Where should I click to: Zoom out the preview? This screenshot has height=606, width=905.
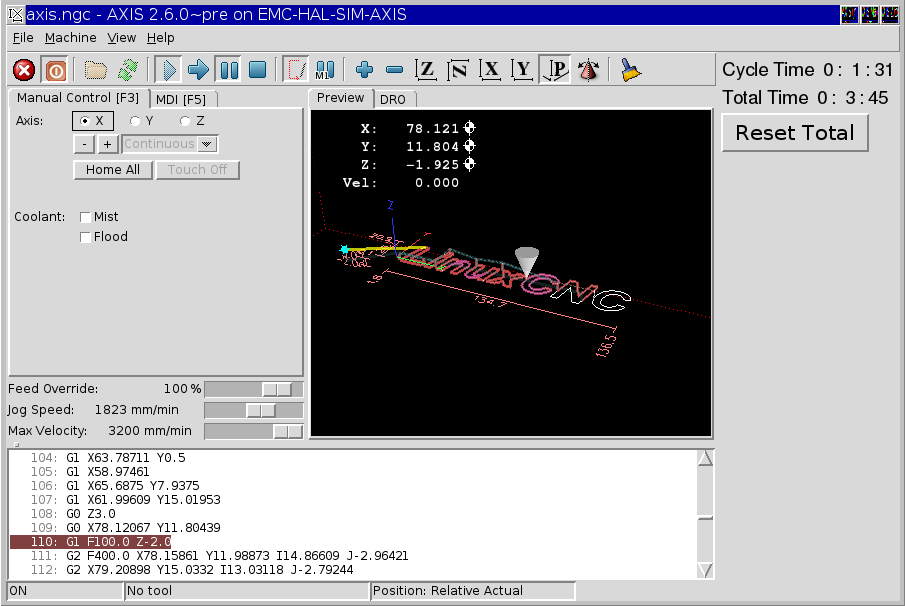394,70
